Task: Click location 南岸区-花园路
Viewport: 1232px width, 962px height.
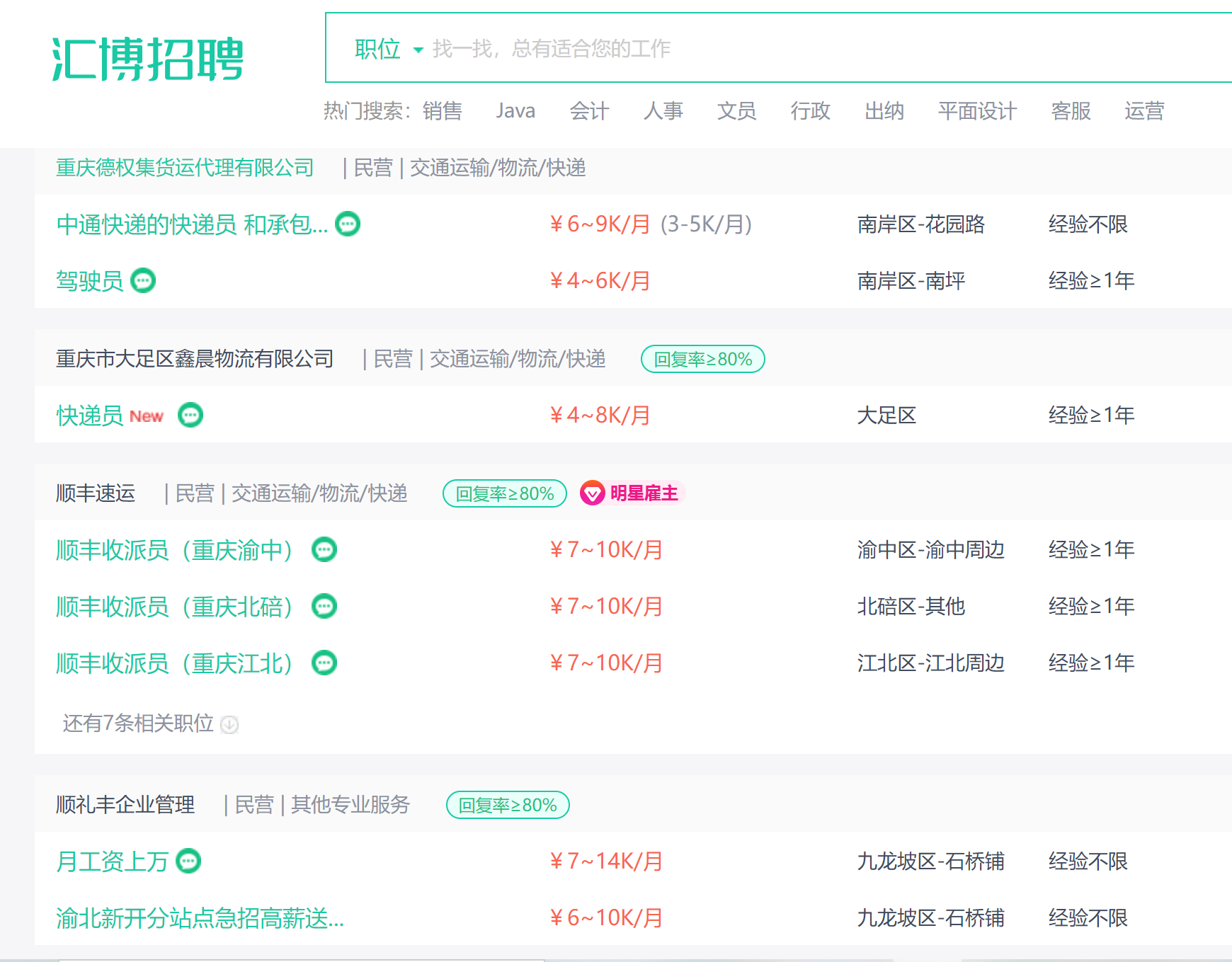Action: coord(921,224)
